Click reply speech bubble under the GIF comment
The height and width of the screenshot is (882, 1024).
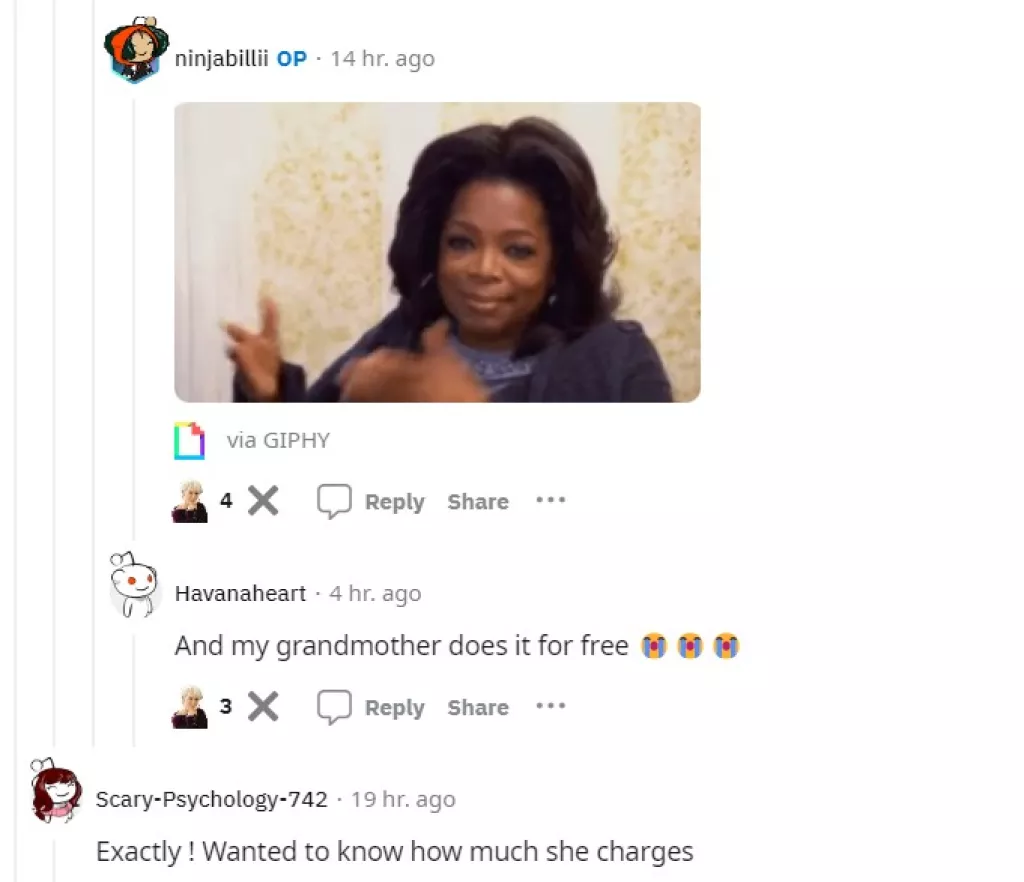point(334,501)
